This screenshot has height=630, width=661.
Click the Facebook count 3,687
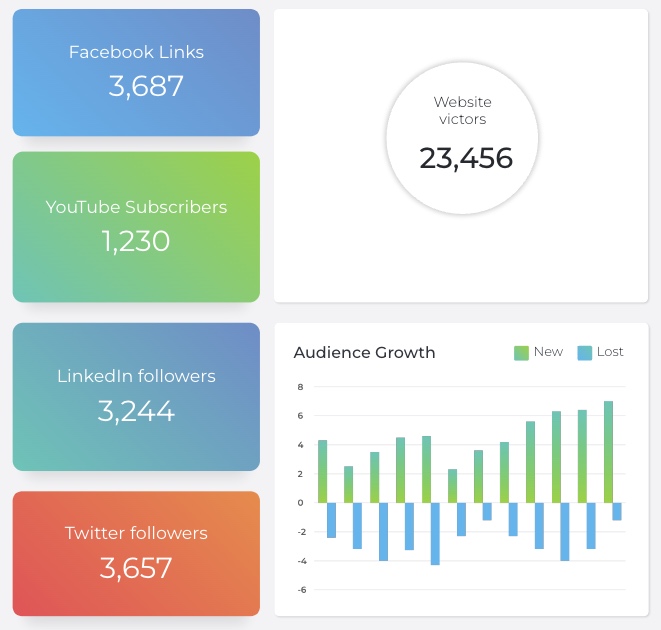point(146,86)
